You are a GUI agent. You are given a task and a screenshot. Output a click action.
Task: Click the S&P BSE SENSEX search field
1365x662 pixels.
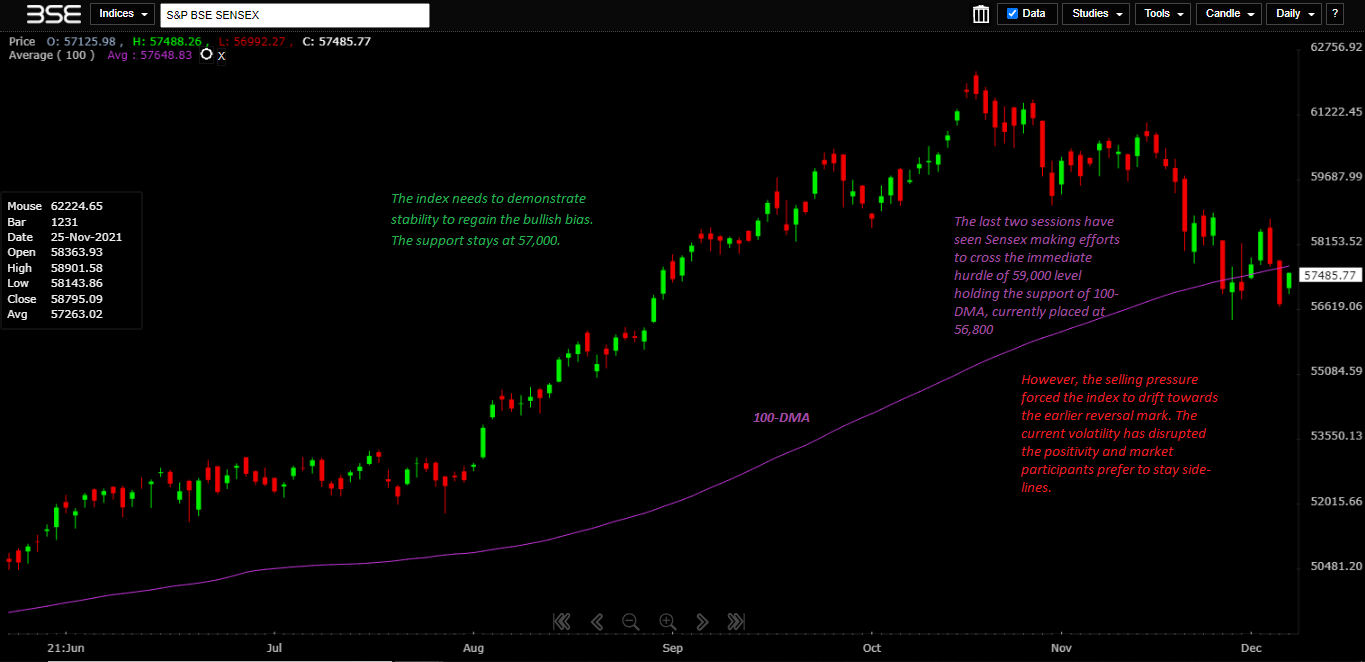point(295,15)
